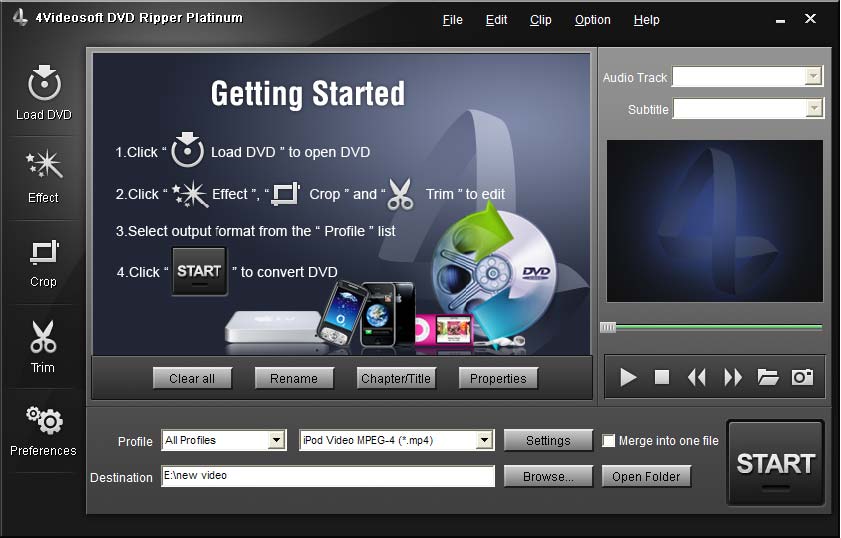Image resolution: width=841 pixels, height=538 pixels.
Task: Select the Crop tool in sidebar
Action: 44,262
